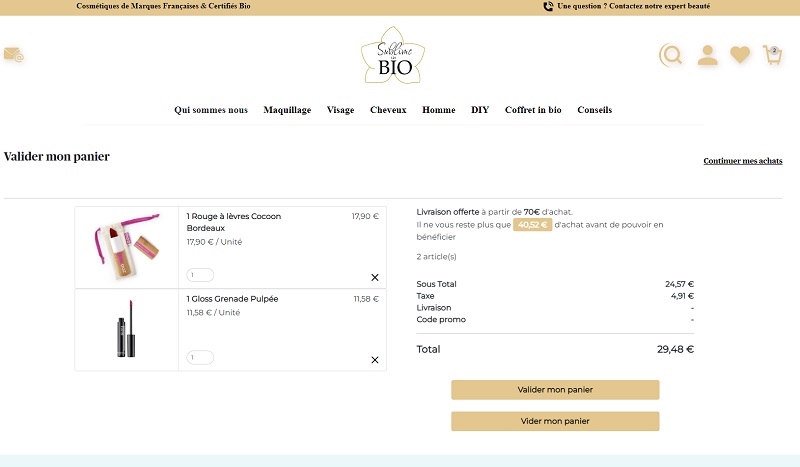The width and height of the screenshot is (800, 467).
Task: Click the newsletter envelope icon
Action: pos(14,54)
